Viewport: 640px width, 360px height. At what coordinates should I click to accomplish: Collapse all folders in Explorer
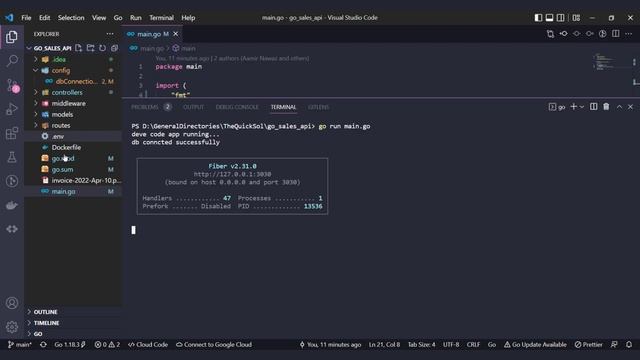click(114, 48)
